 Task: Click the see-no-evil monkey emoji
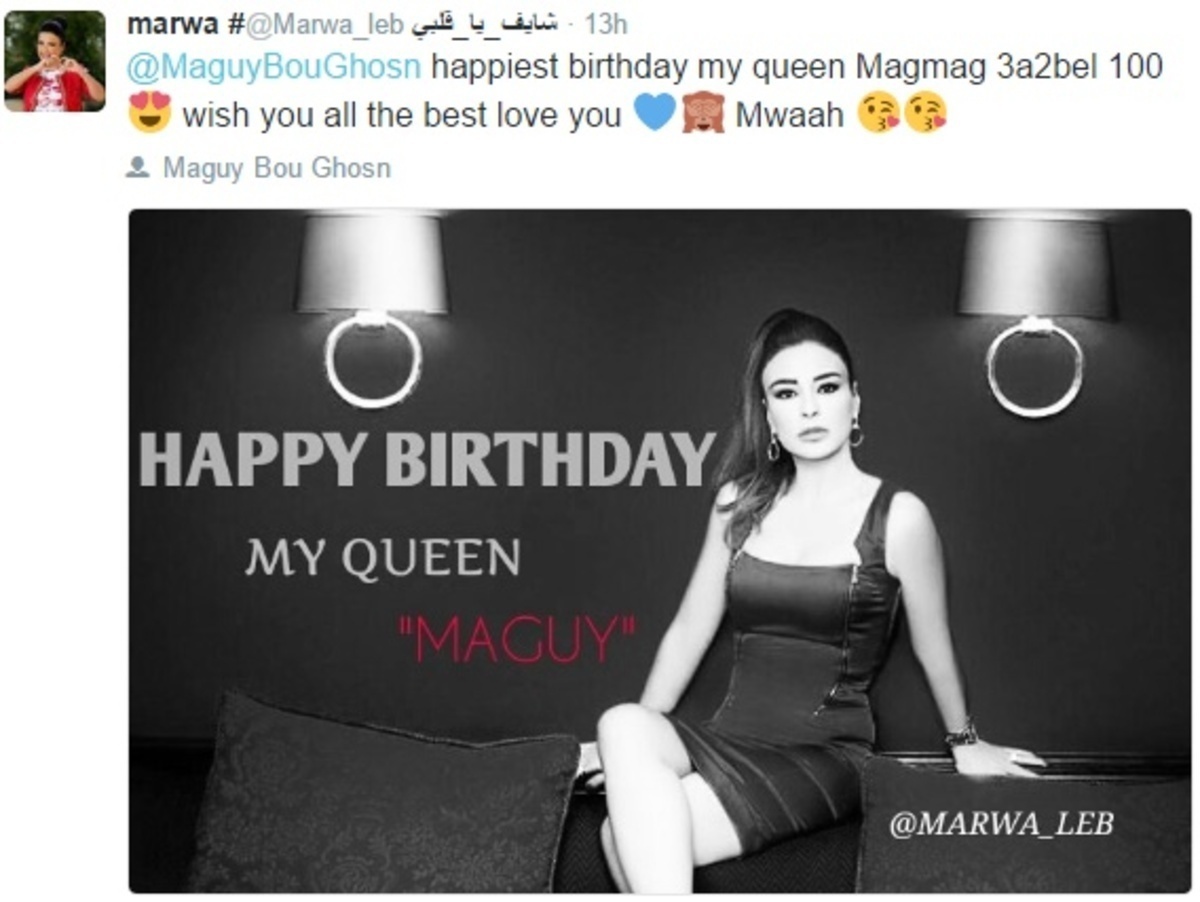pyautogui.click(x=703, y=113)
